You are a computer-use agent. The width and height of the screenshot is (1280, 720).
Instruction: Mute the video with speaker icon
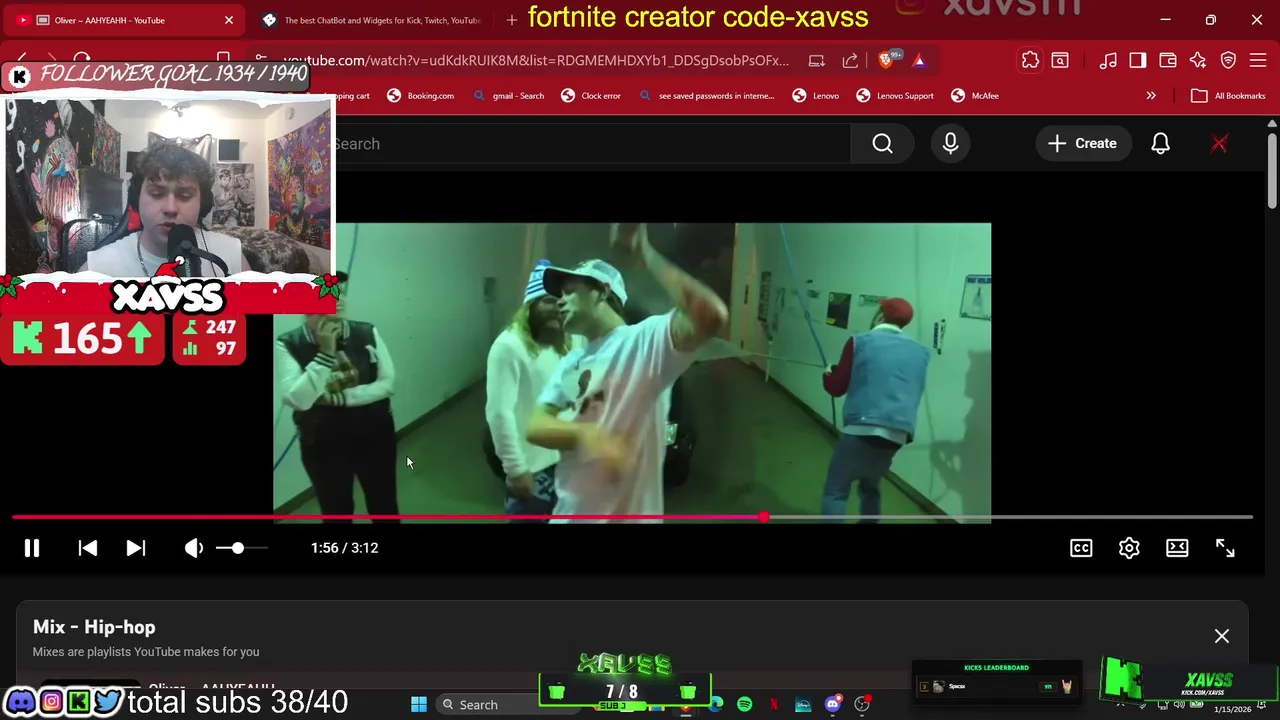(x=194, y=548)
